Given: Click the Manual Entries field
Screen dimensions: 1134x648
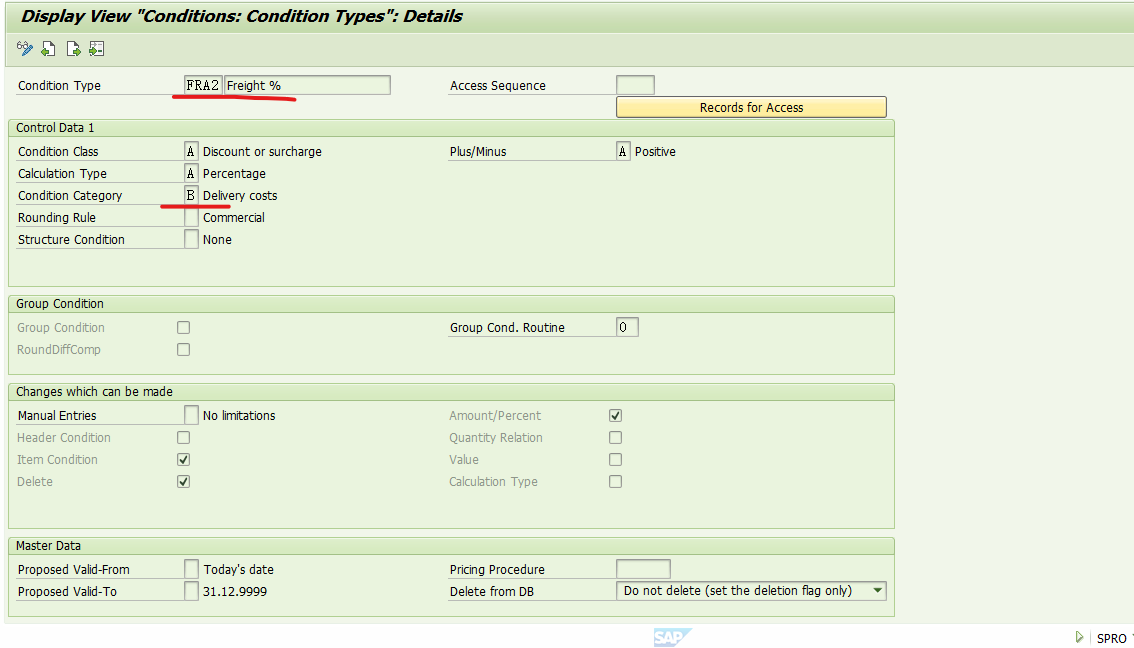Looking at the screenshot, I should click(x=191, y=415).
